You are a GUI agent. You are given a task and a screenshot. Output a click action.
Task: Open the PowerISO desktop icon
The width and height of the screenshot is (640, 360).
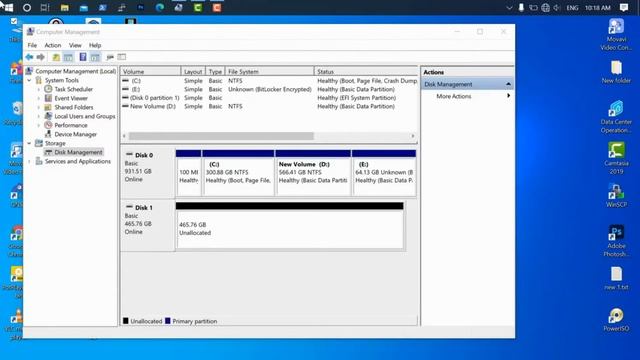tap(616, 320)
